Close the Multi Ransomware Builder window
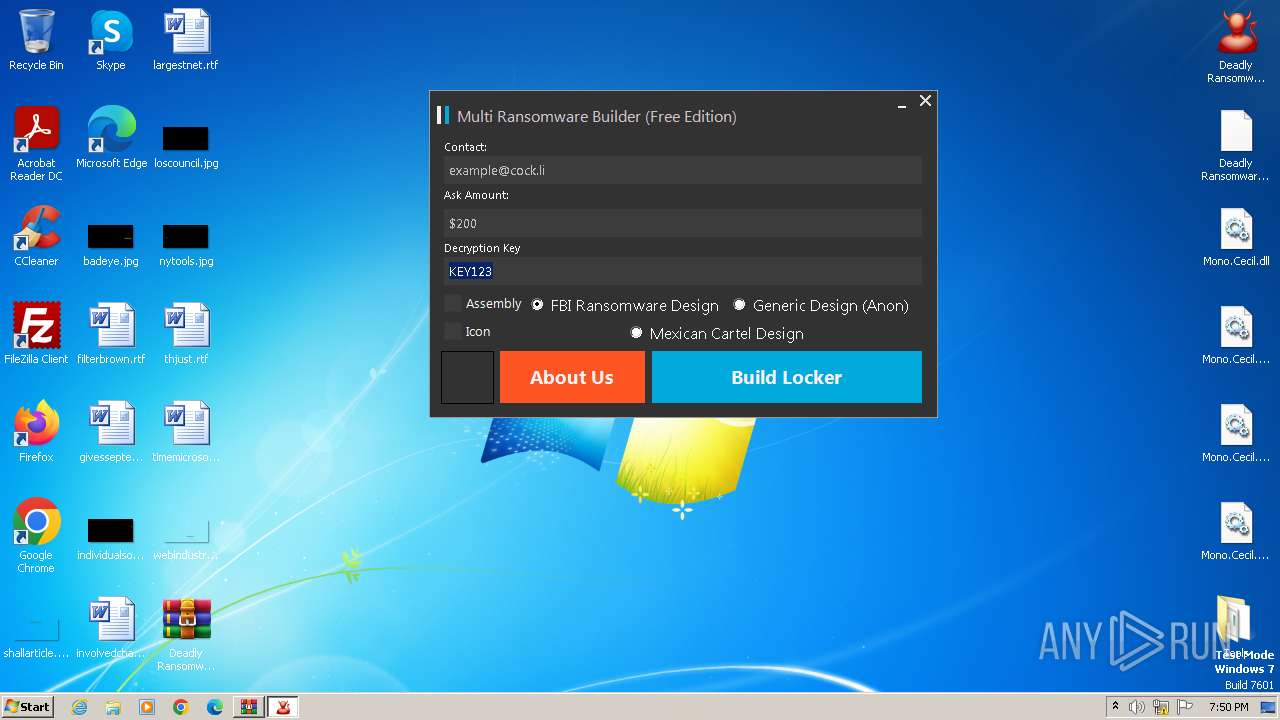The height and width of the screenshot is (720, 1280). point(925,101)
